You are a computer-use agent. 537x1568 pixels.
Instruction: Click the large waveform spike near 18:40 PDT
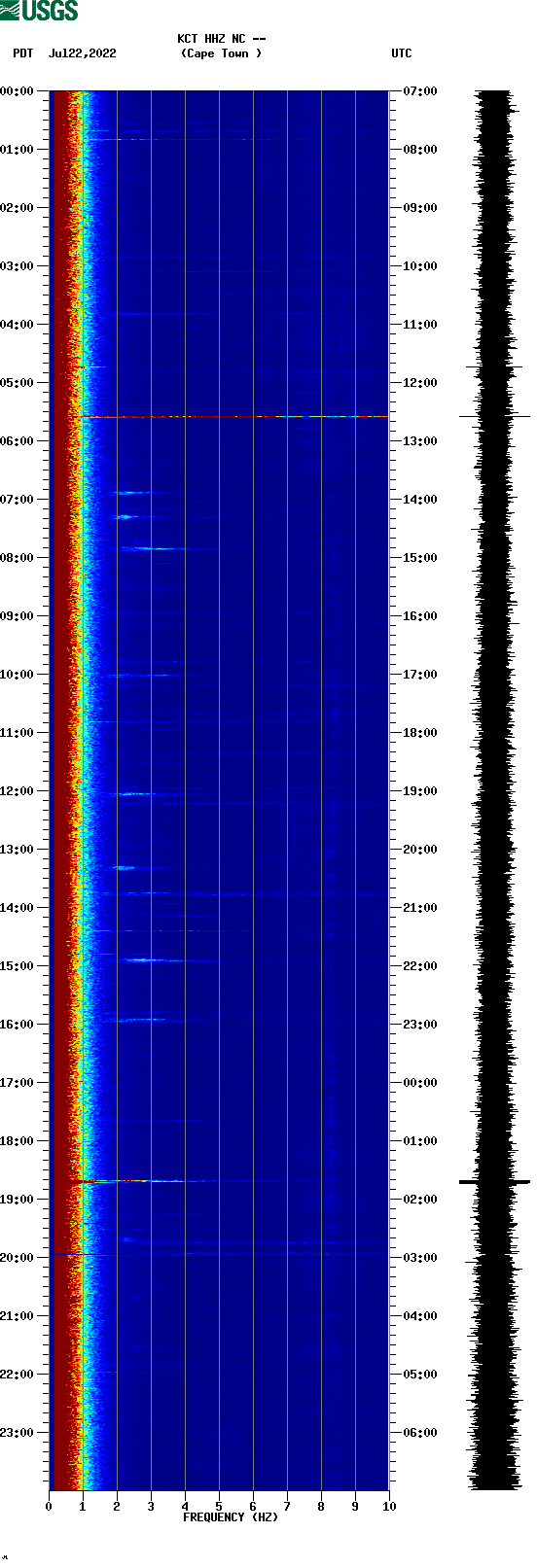[494, 1182]
